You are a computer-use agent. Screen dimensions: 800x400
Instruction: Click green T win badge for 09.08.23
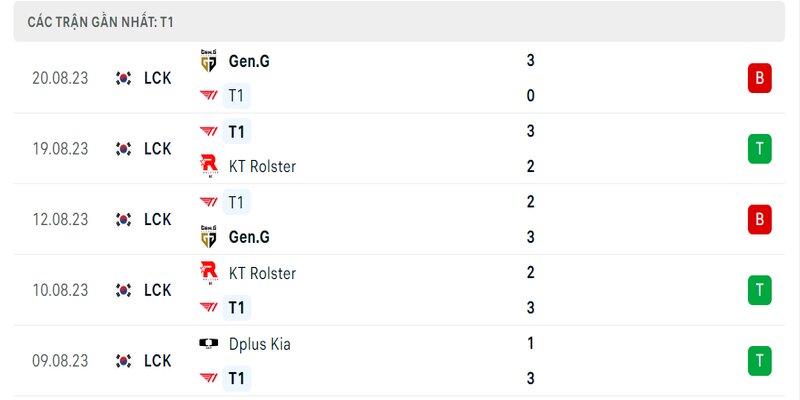coord(760,361)
